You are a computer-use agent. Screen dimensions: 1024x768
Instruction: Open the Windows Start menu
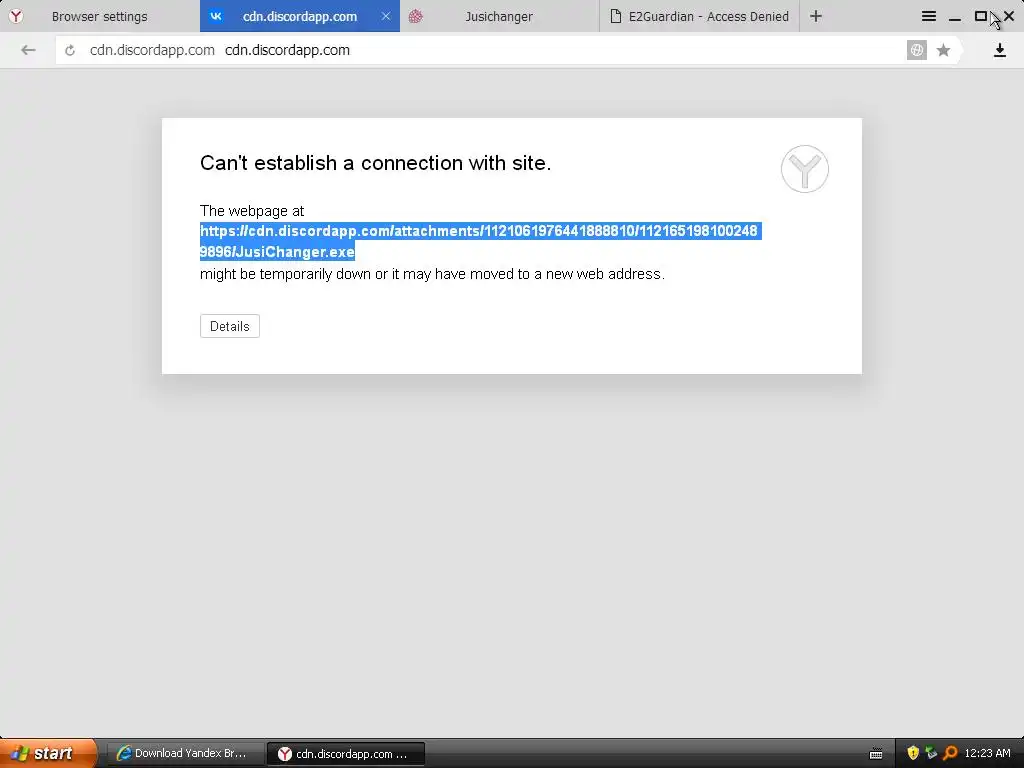[x=48, y=753]
